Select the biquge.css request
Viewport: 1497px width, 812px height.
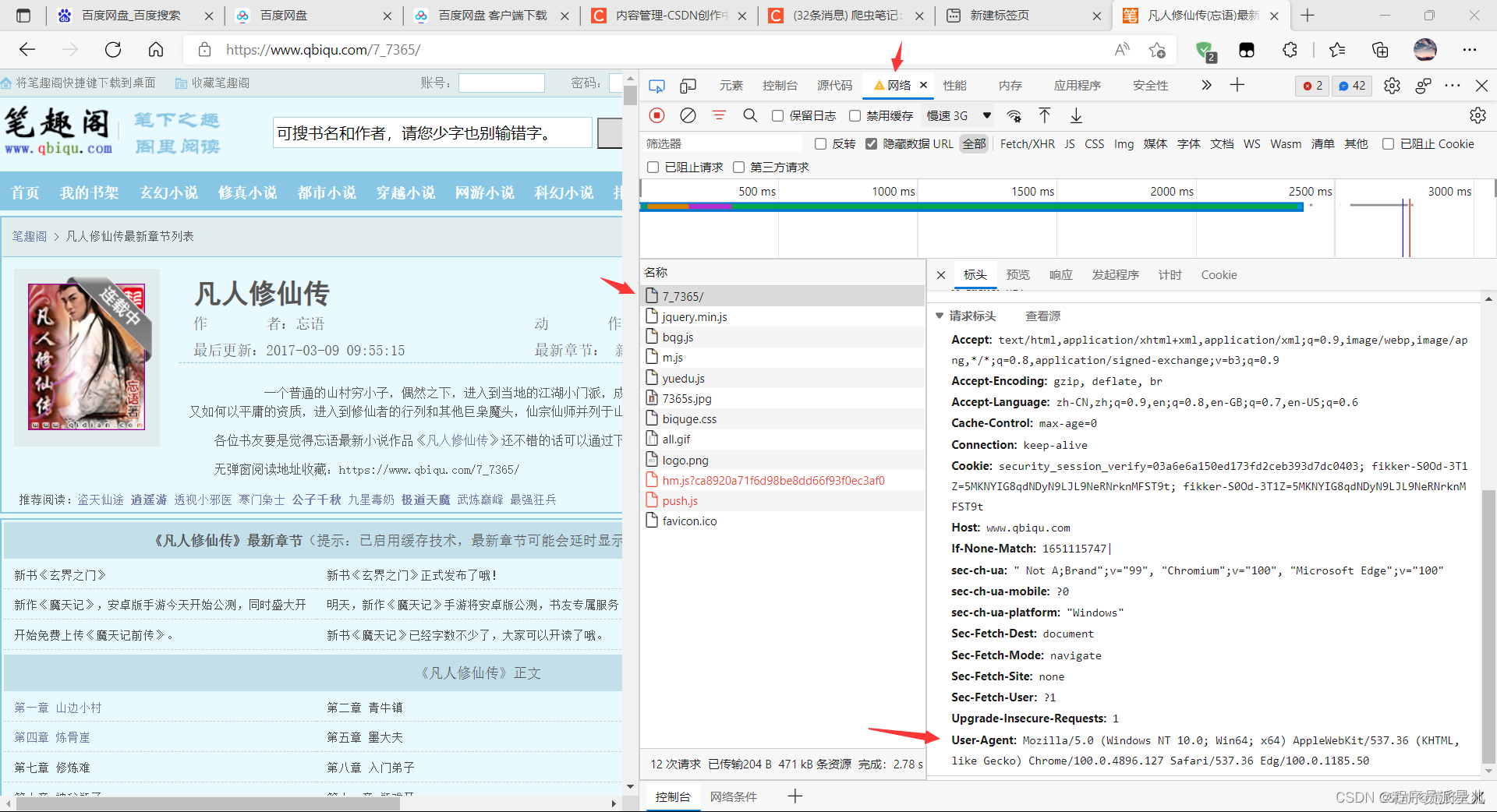782,418
